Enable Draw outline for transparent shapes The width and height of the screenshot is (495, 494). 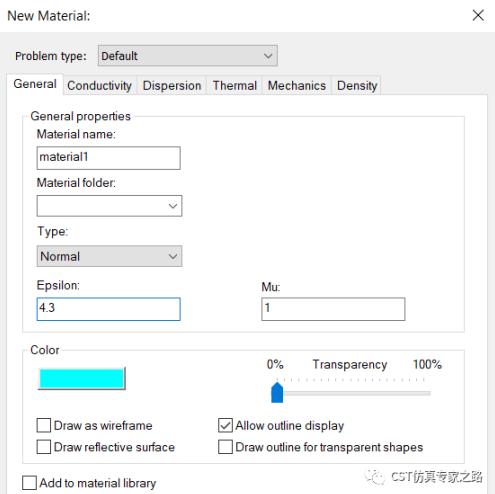click(225, 447)
